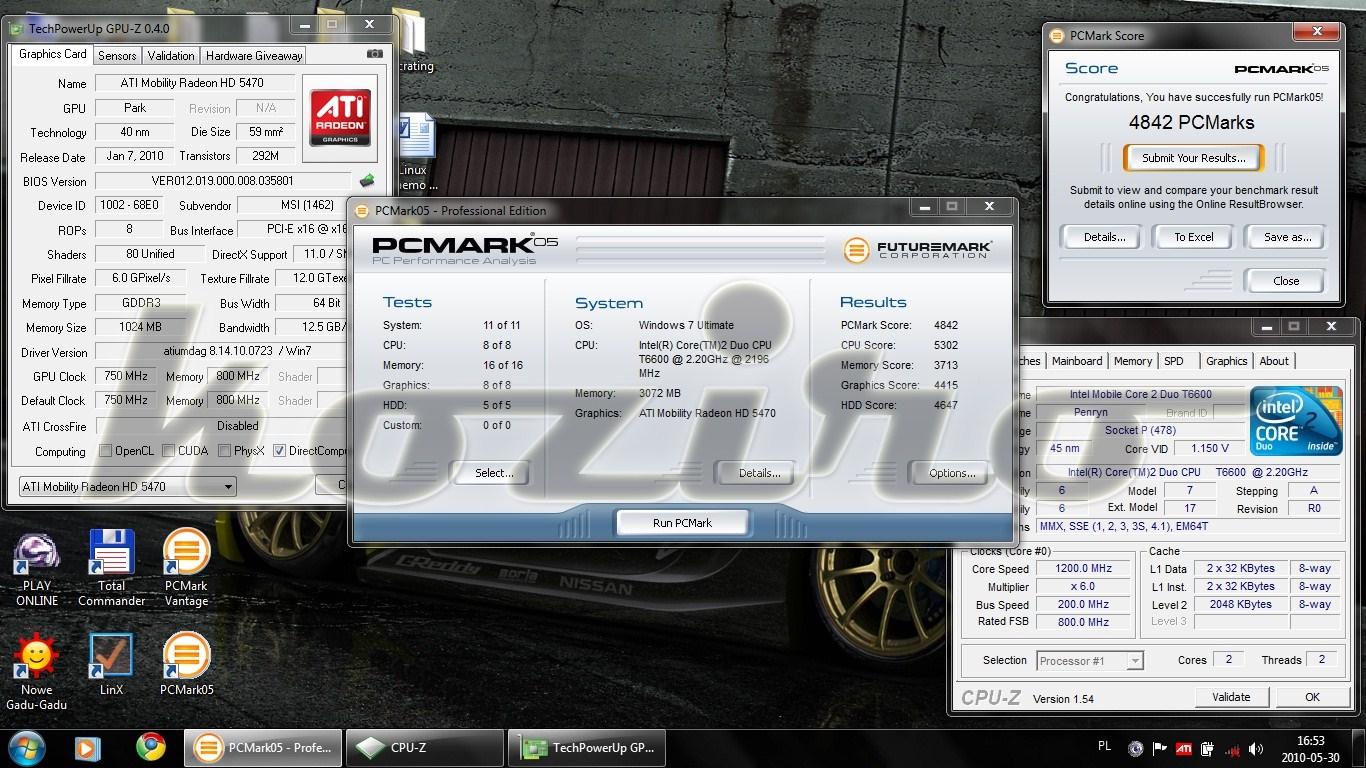Click the OK button in CPU-Z
This screenshot has width=1366, height=768.
pyautogui.click(x=1312, y=697)
